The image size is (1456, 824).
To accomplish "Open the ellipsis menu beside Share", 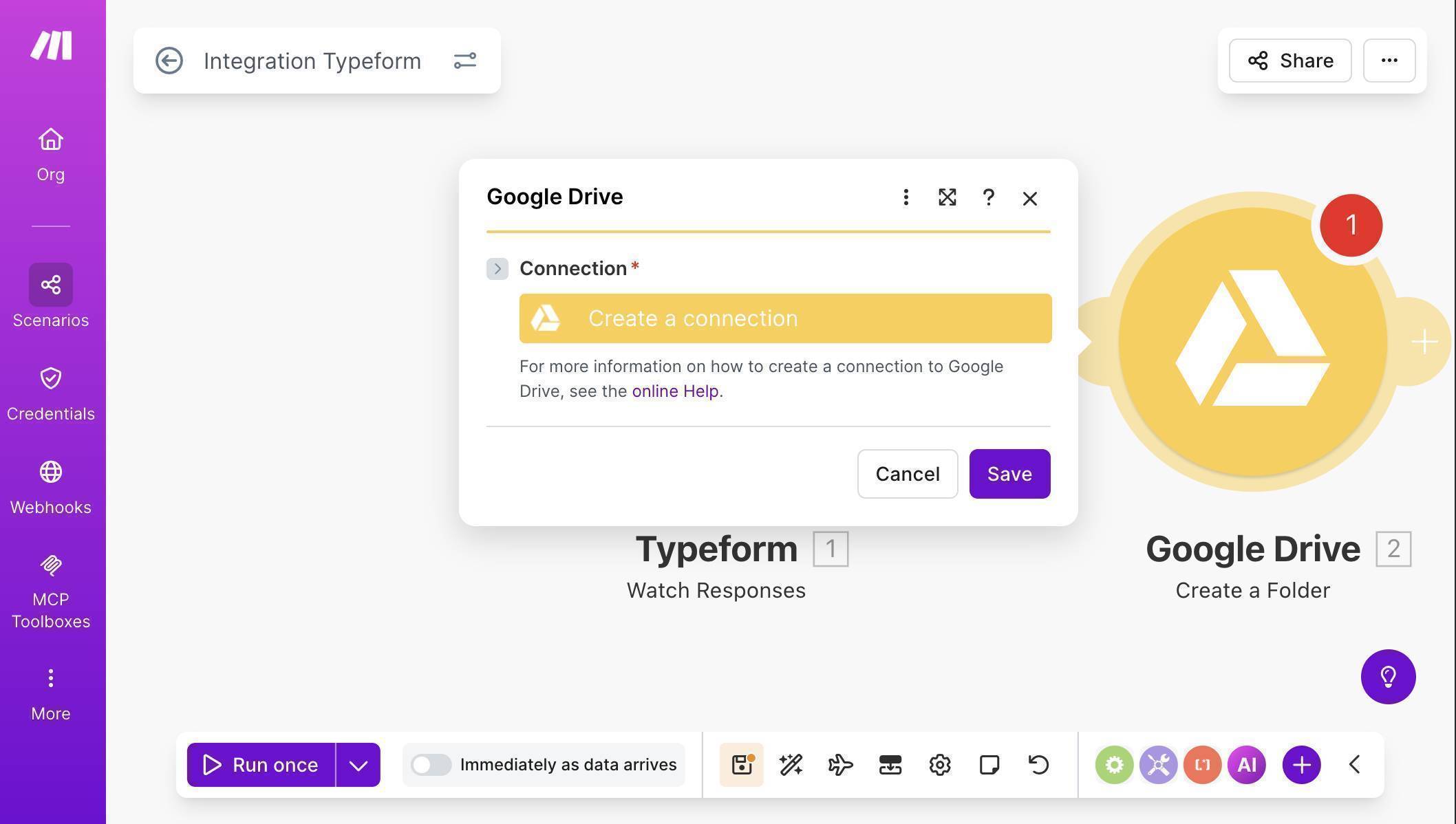I will (x=1389, y=61).
